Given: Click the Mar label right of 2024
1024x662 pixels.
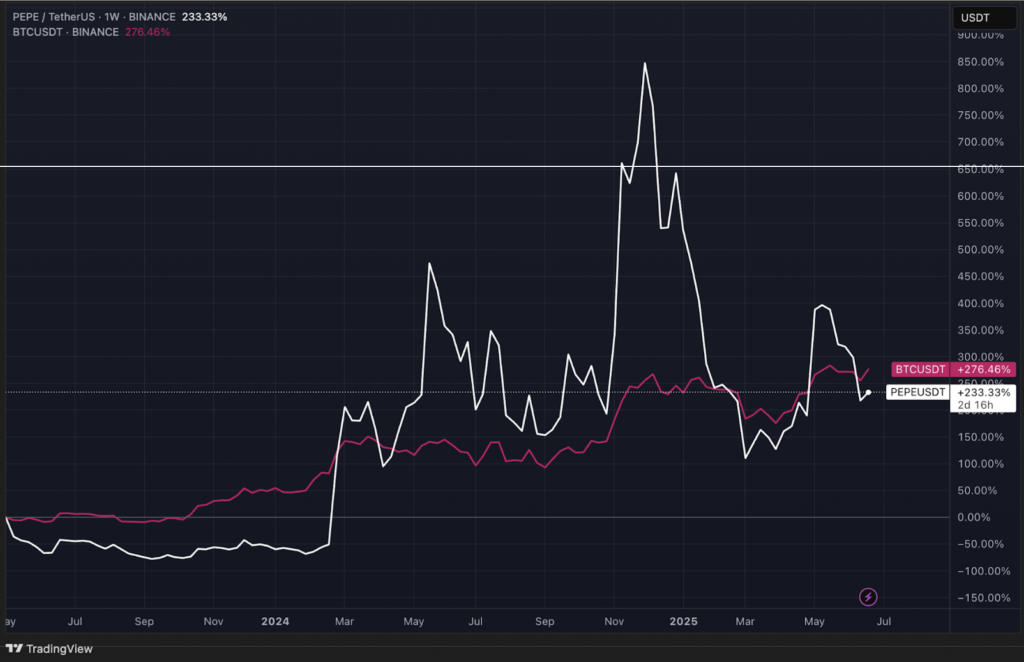Looking at the screenshot, I should [x=344, y=621].
